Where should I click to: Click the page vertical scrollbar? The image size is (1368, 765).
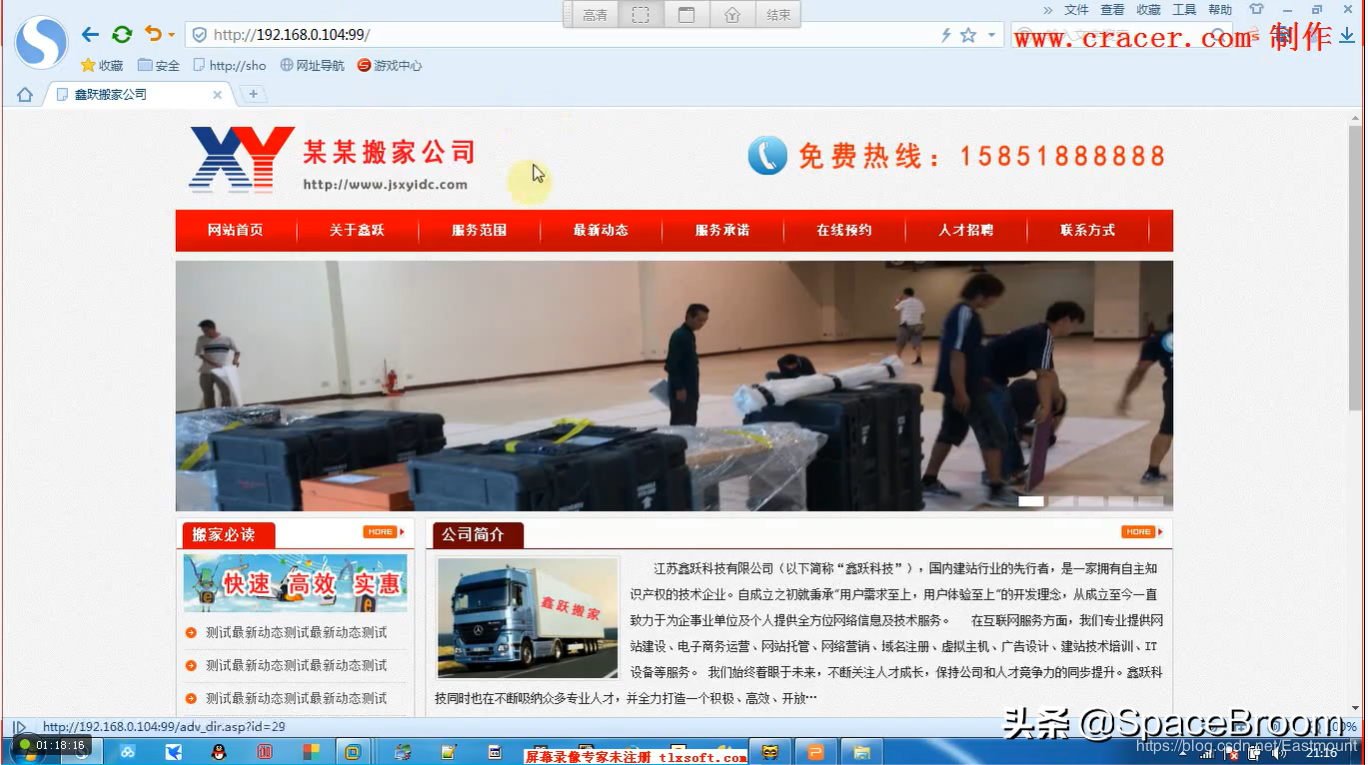[x=1356, y=267]
